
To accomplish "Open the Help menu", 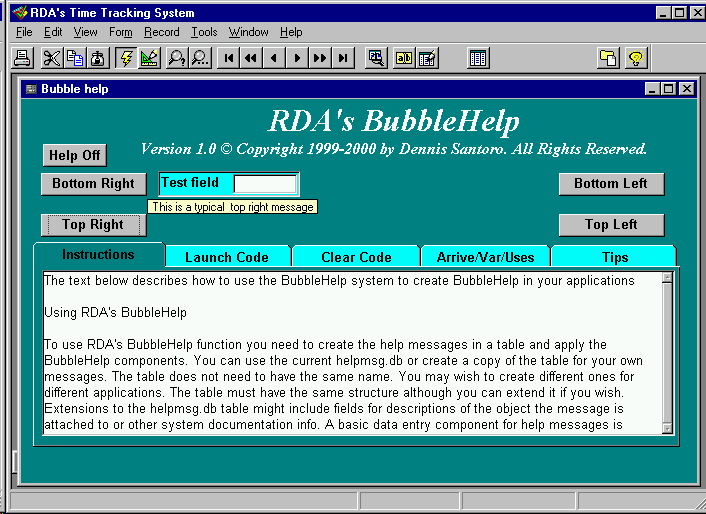I will point(291,32).
